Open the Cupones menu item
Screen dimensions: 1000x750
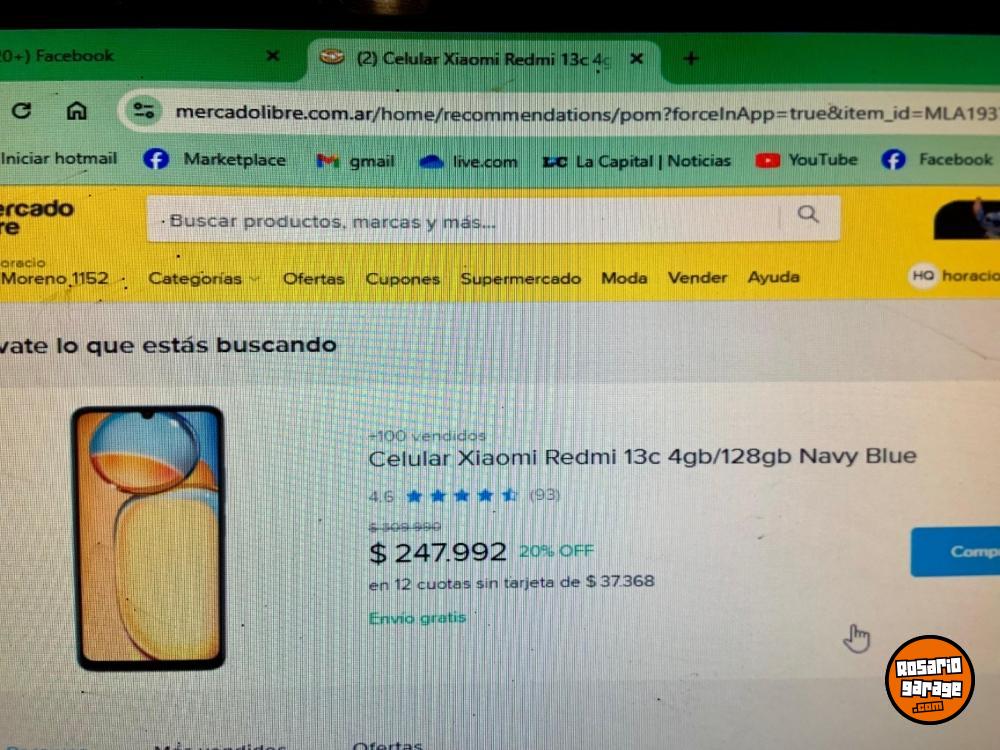tap(402, 279)
